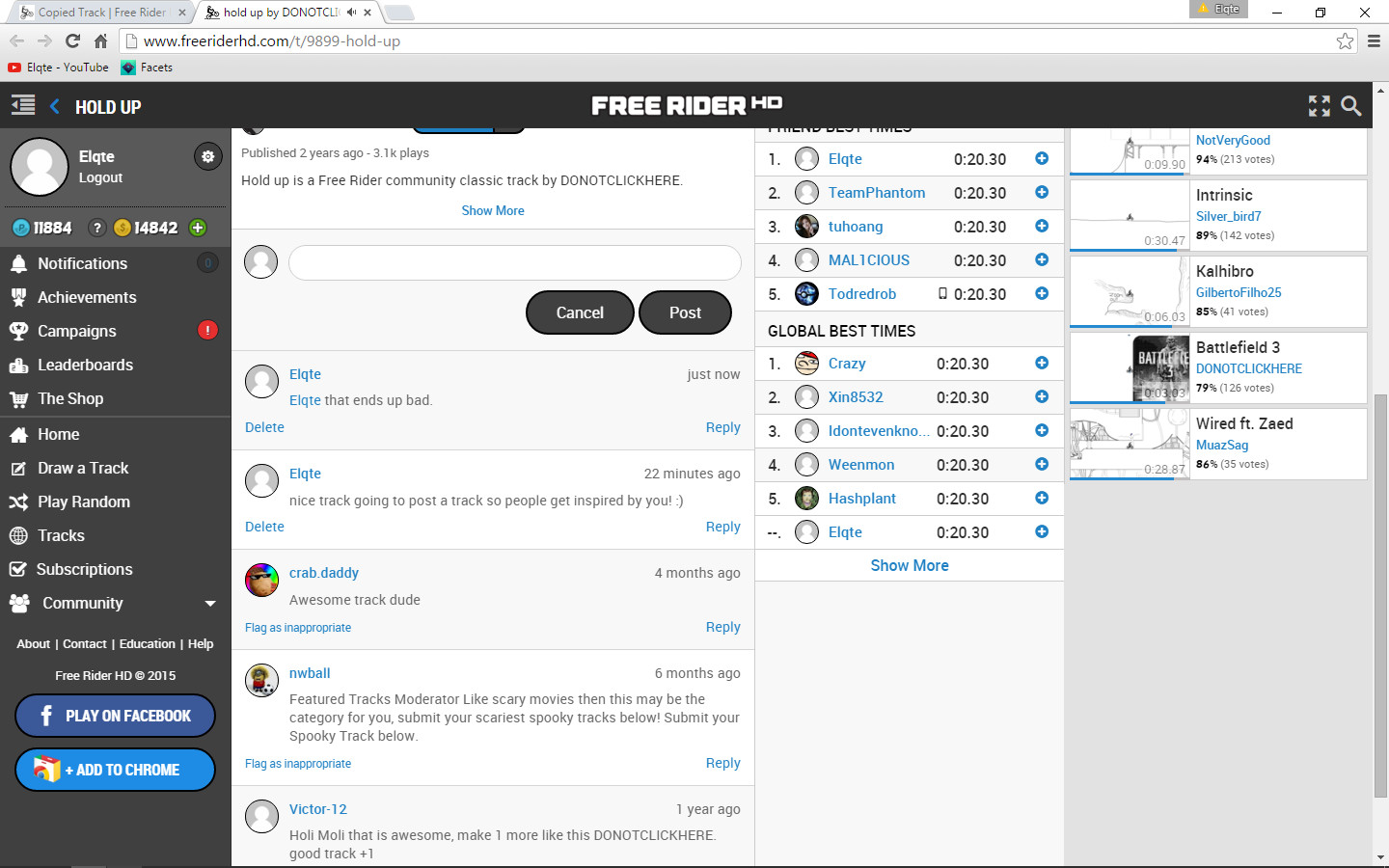The image size is (1389, 868).
Task: Toggle the sidebar menu icon
Action: click(x=23, y=106)
